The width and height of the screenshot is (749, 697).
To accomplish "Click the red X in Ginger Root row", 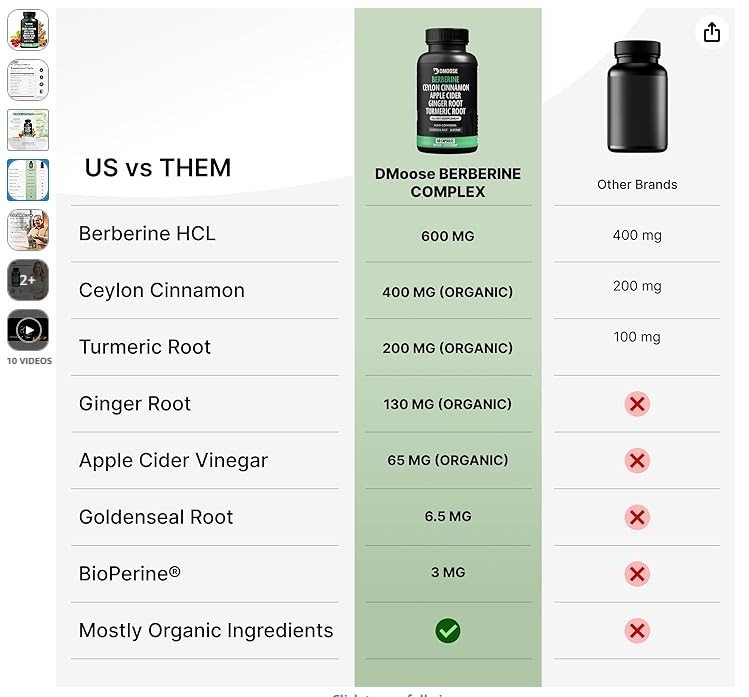I will [637, 404].
